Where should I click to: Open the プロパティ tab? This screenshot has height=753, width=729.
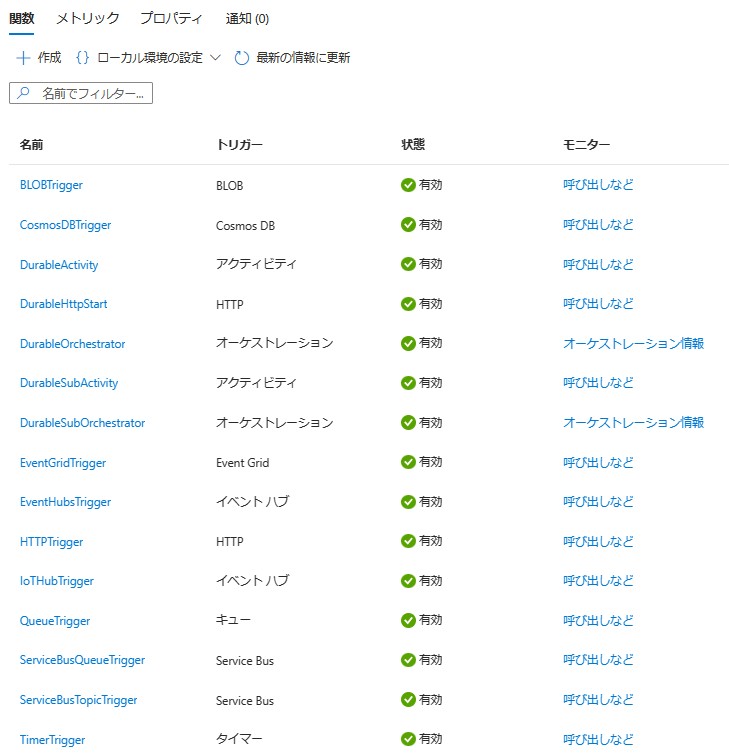pos(171,19)
